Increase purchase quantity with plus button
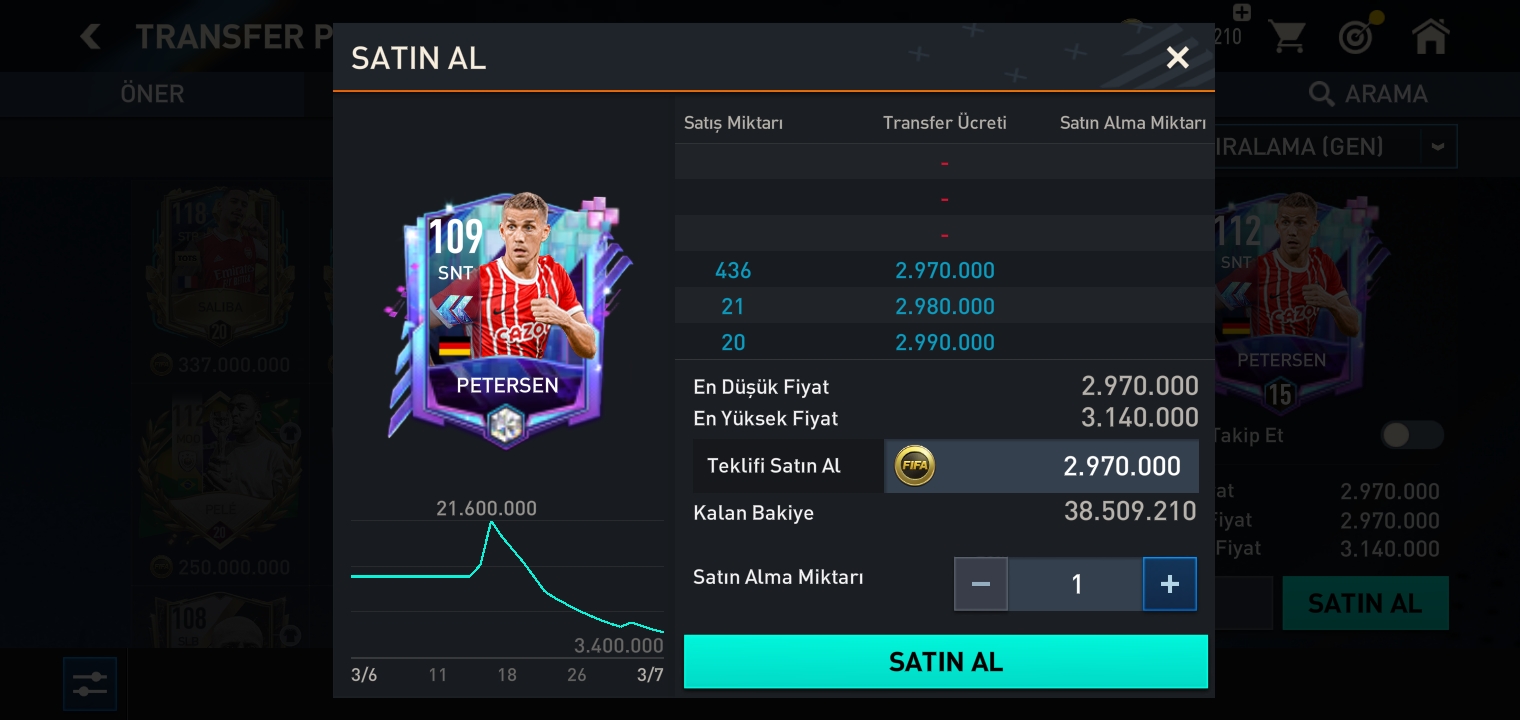The width and height of the screenshot is (1520, 720). [1170, 584]
